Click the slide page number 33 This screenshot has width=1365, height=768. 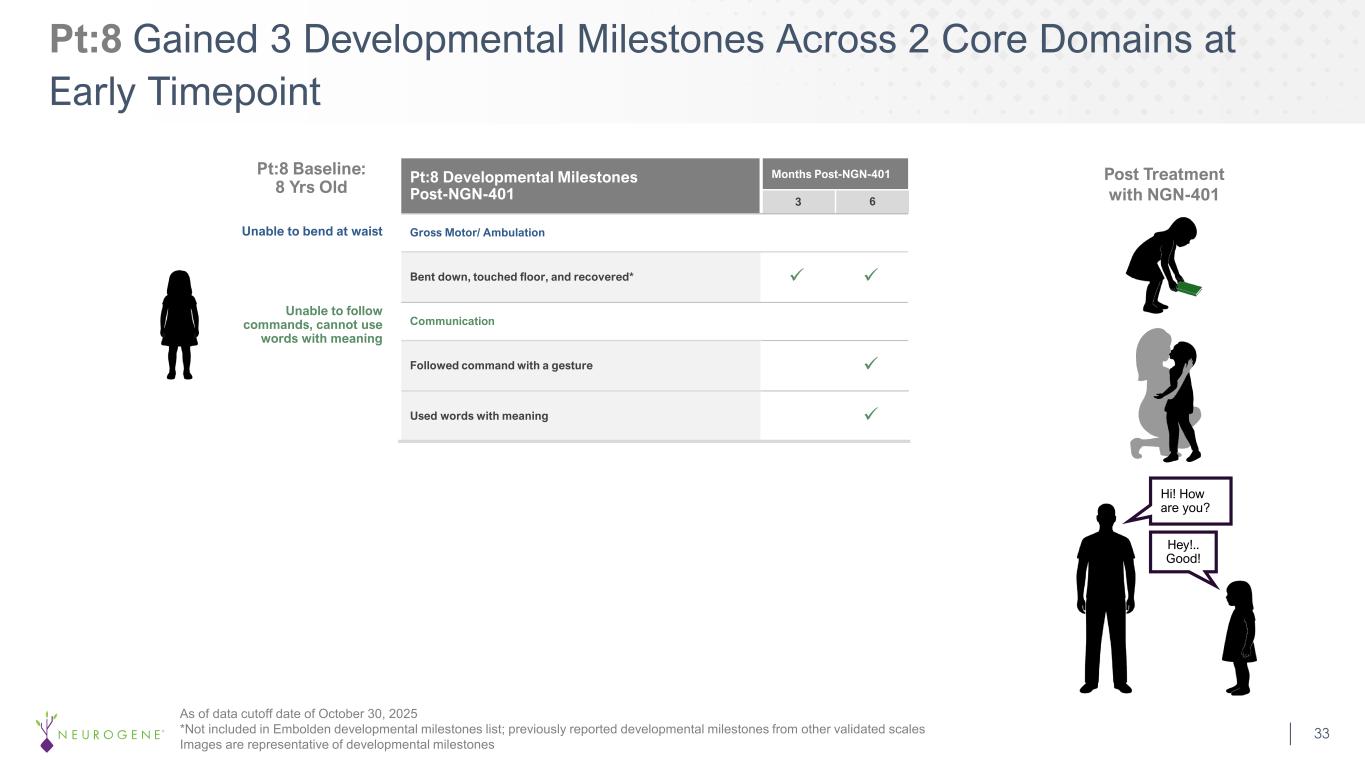(1322, 734)
